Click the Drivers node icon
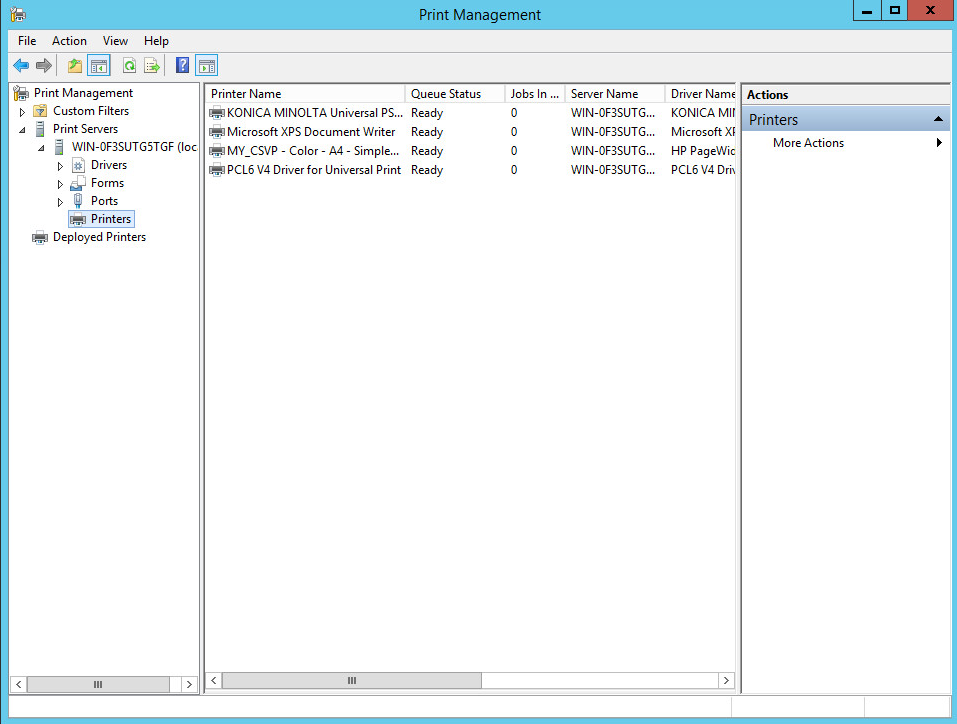957x724 pixels. tap(78, 165)
